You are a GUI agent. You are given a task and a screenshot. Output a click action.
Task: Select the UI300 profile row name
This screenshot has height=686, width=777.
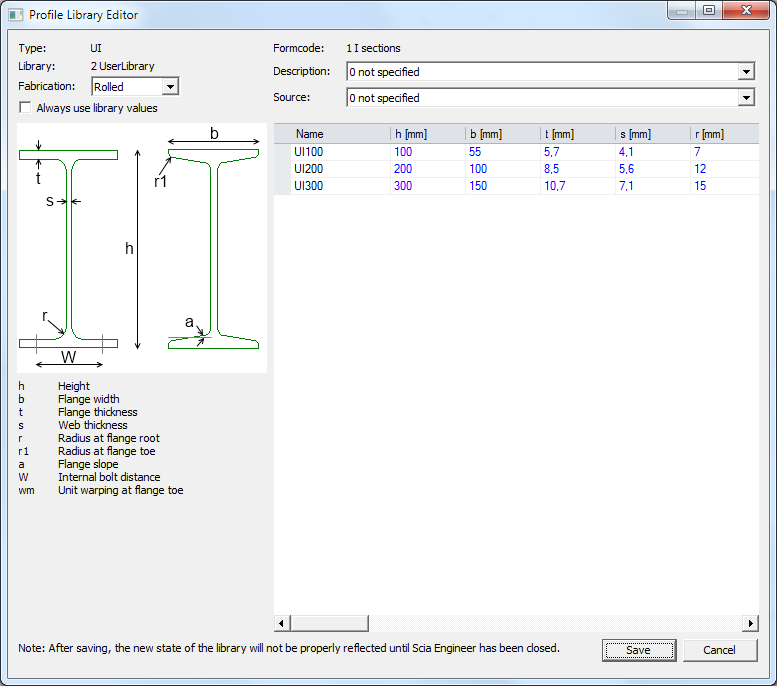click(308, 186)
